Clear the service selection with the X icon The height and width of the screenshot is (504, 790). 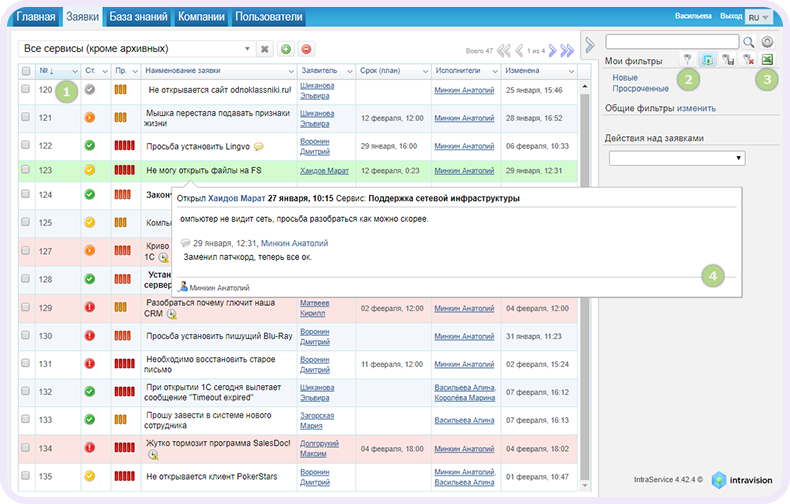point(265,49)
